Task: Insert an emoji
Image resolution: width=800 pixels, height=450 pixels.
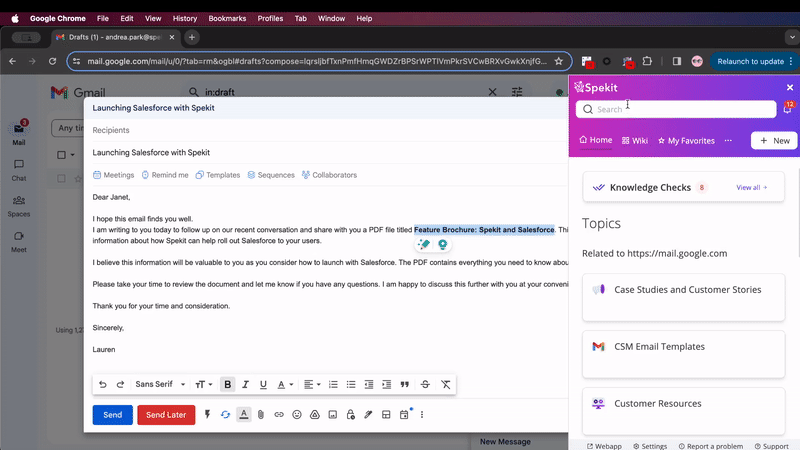Action: [x=297, y=415]
